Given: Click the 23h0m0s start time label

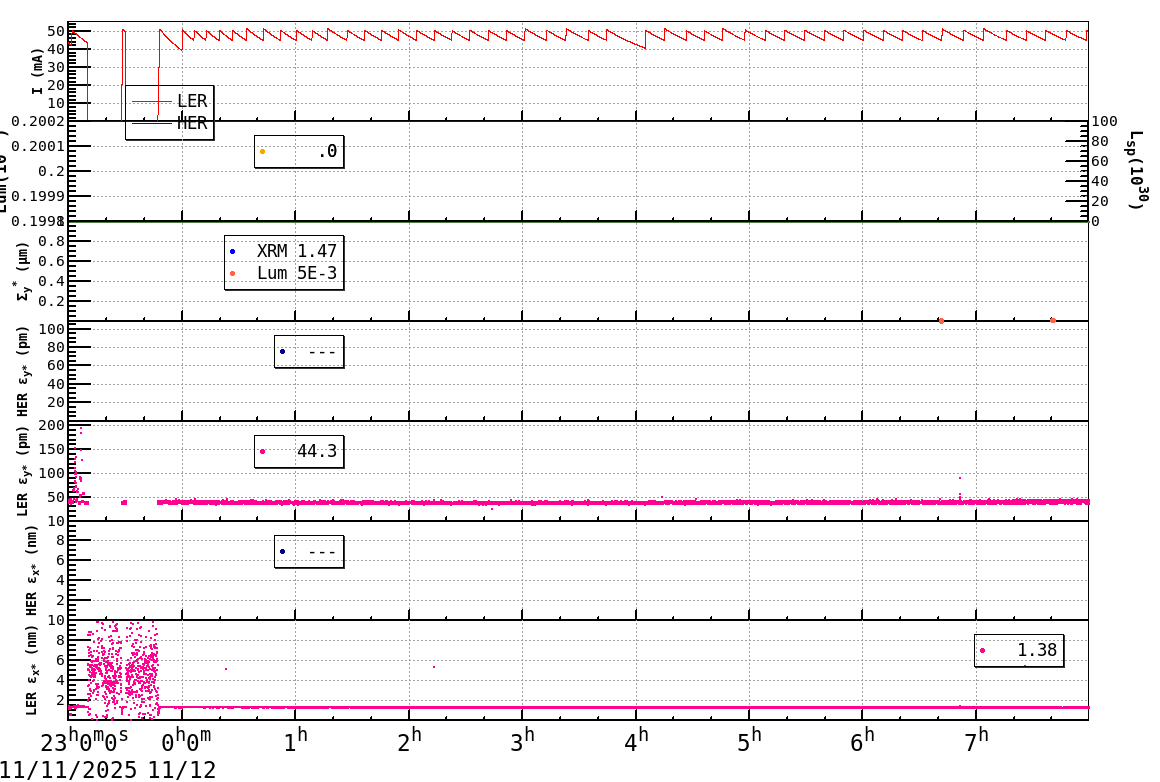Looking at the screenshot, I should click(x=84, y=741).
